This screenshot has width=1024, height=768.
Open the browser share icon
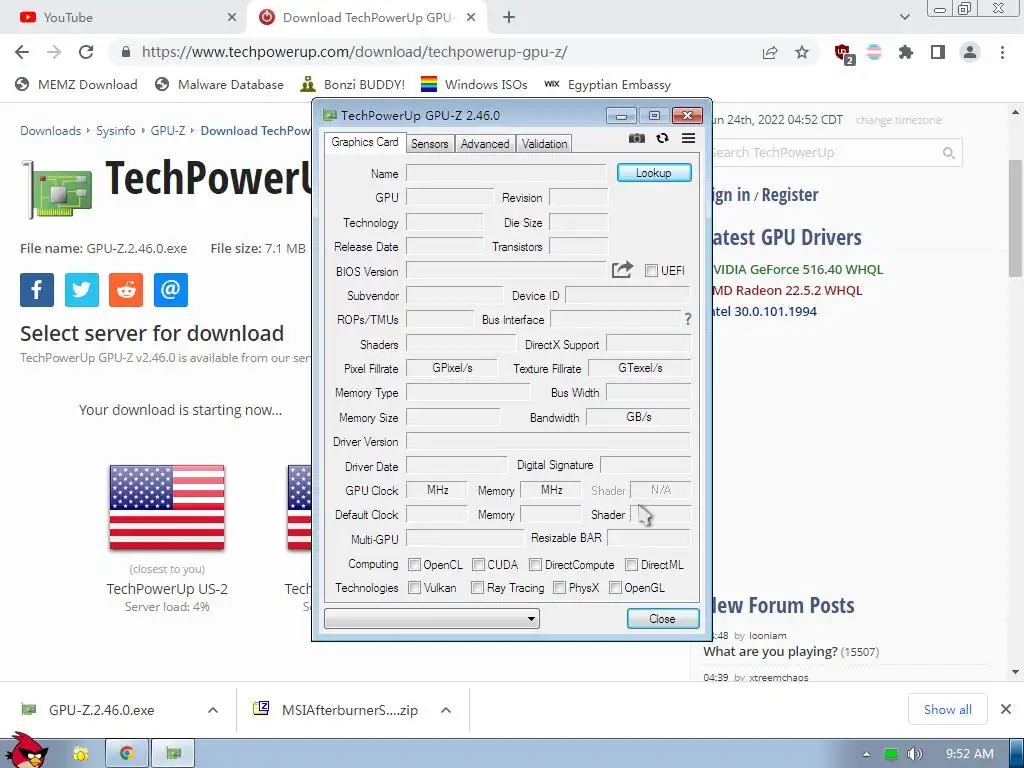click(x=770, y=52)
